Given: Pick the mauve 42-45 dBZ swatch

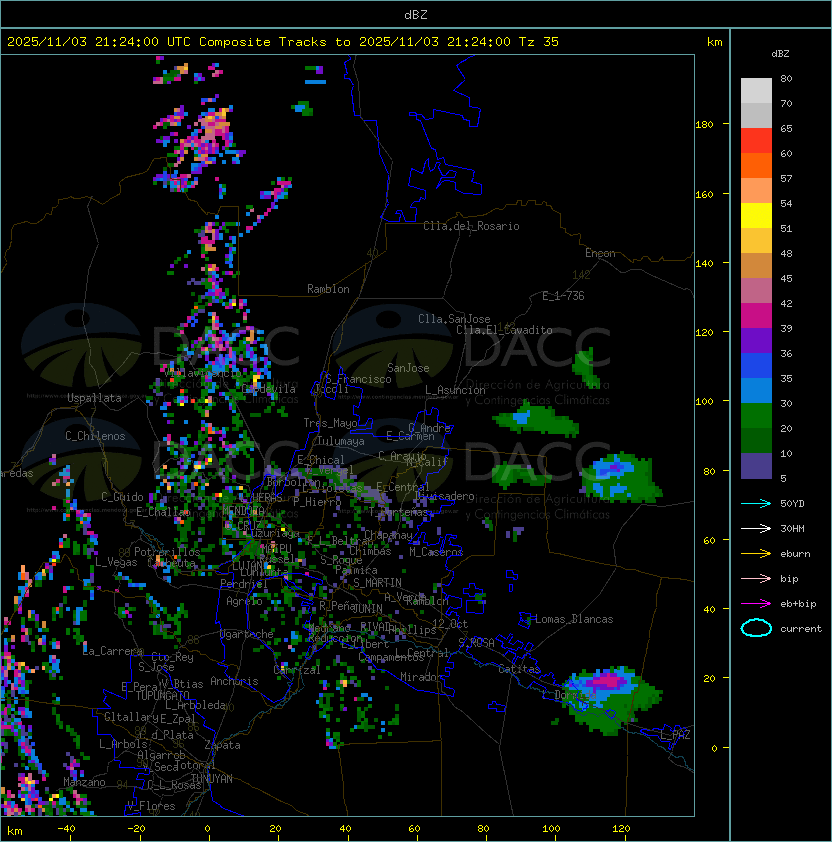Looking at the screenshot, I should click(x=756, y=291).
